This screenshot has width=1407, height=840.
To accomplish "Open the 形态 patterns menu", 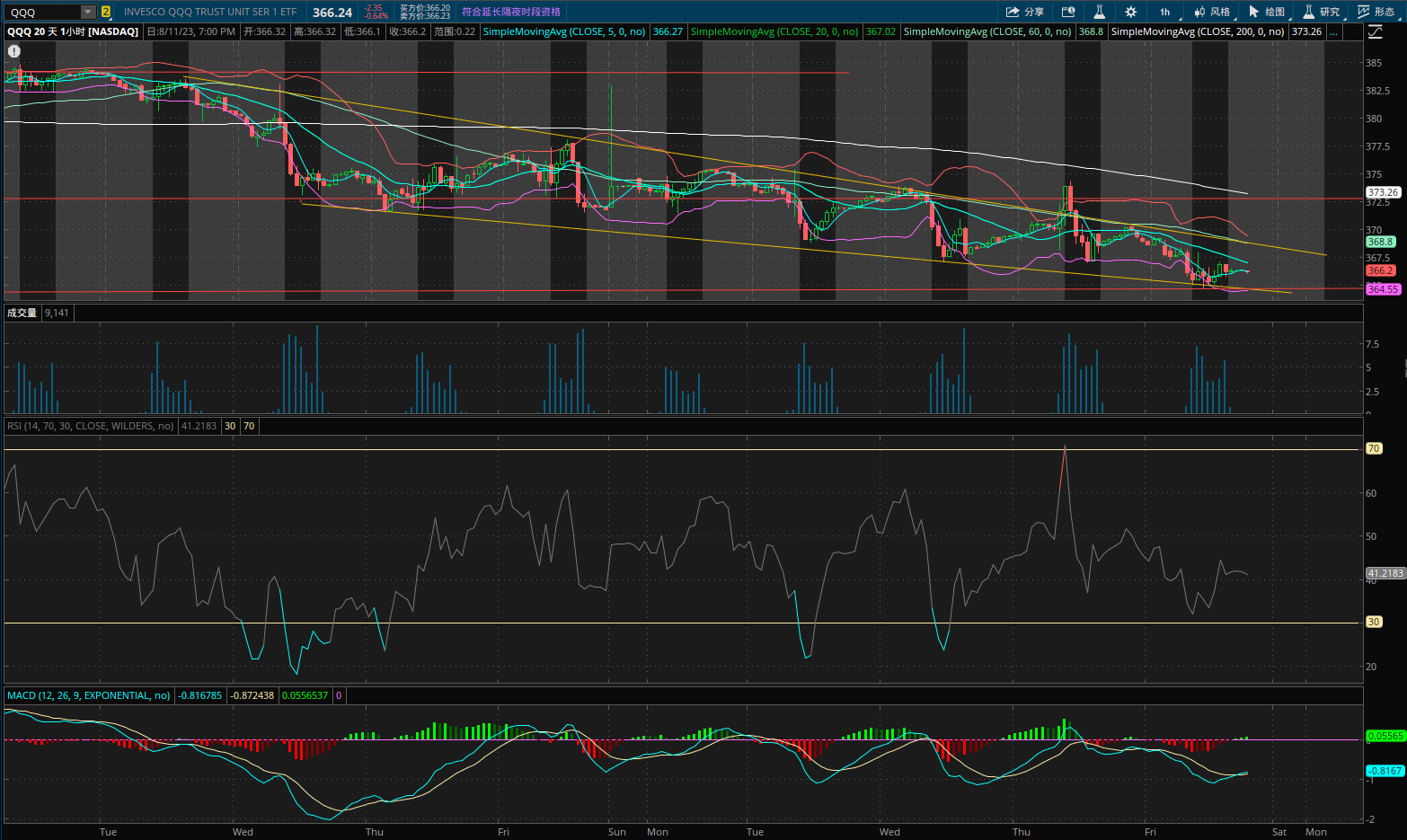I will point(1377,12).
